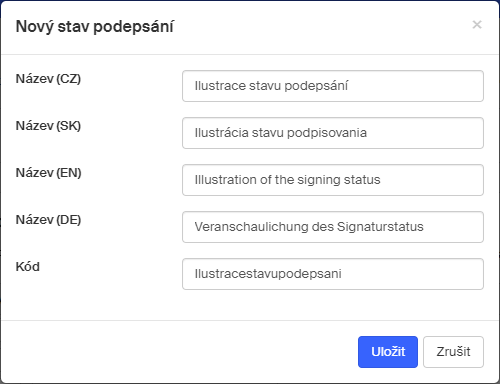Image resolution: width=500 pixels, height=384 pixels.
Task: Click the dialog title Nový stav podepsání
Action: (x=95, y=27)
